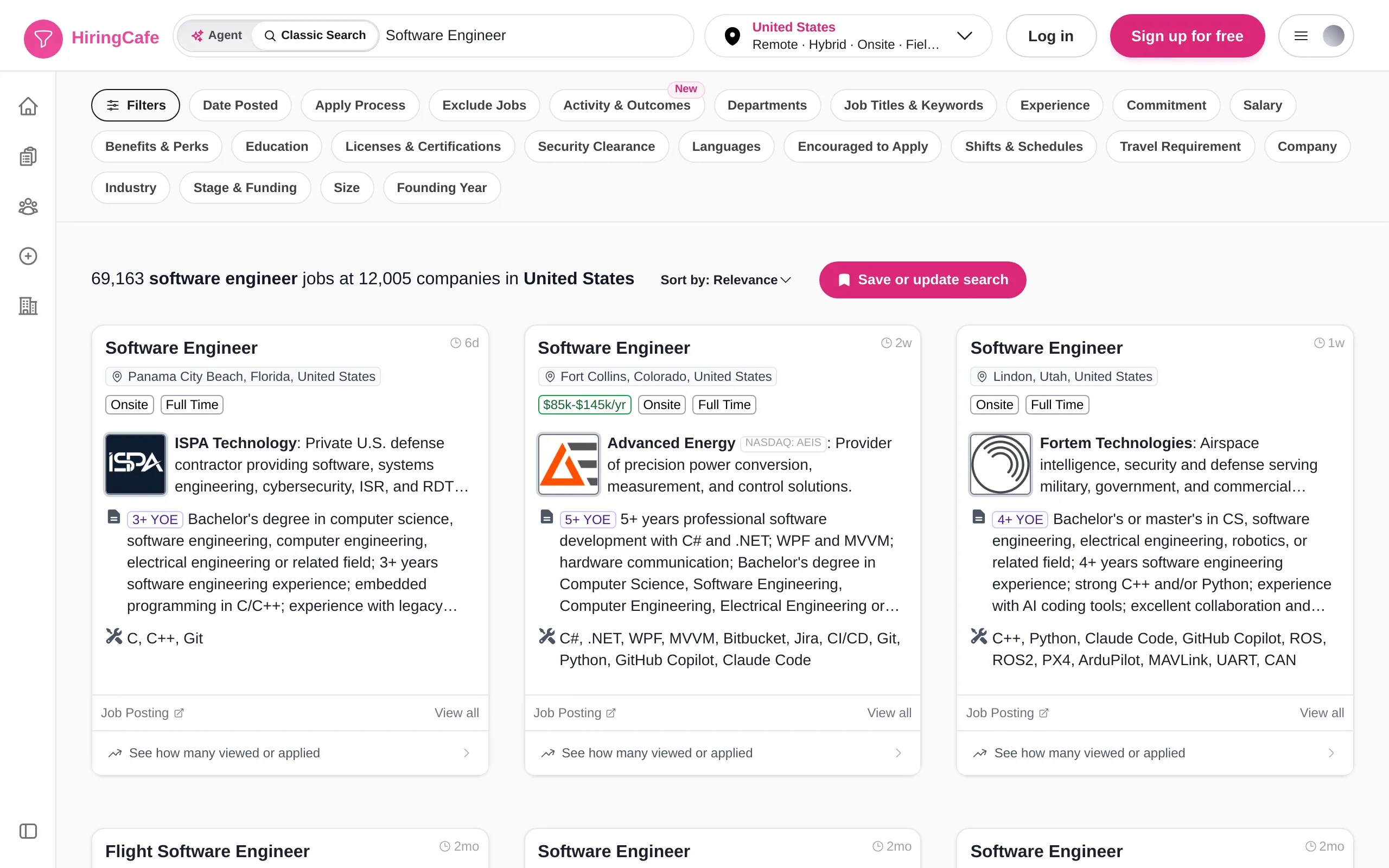Click the $85k-$145k/yr salary tag
The image size is (1389, 868).
click(584, 405)
